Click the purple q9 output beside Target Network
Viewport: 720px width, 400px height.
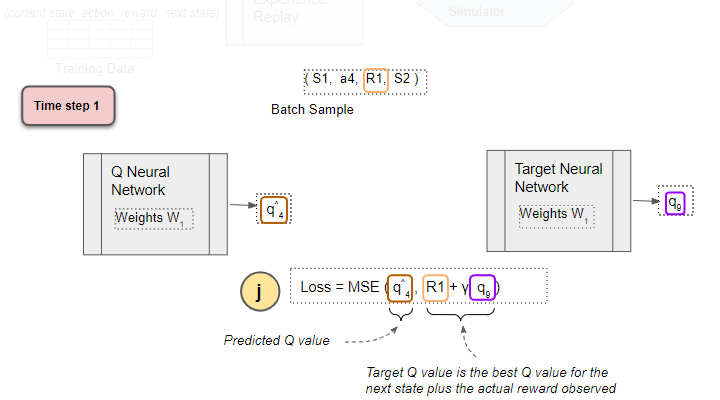point(676,203)
